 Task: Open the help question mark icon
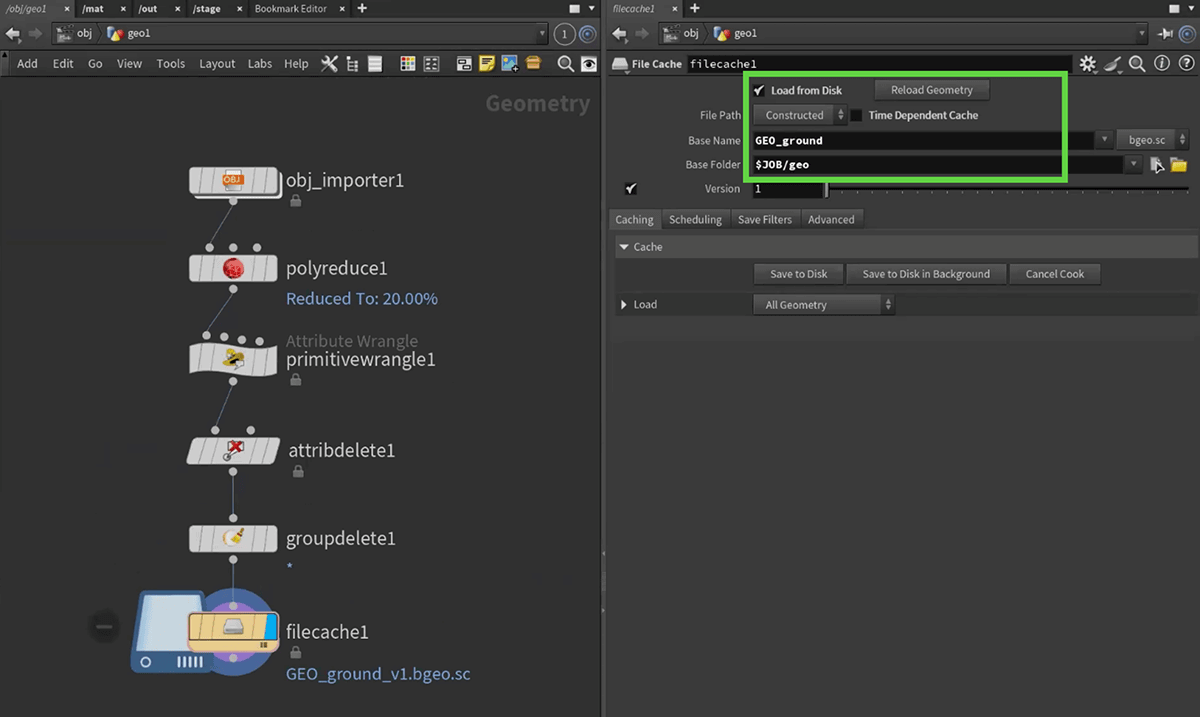tap(1184, 64)
